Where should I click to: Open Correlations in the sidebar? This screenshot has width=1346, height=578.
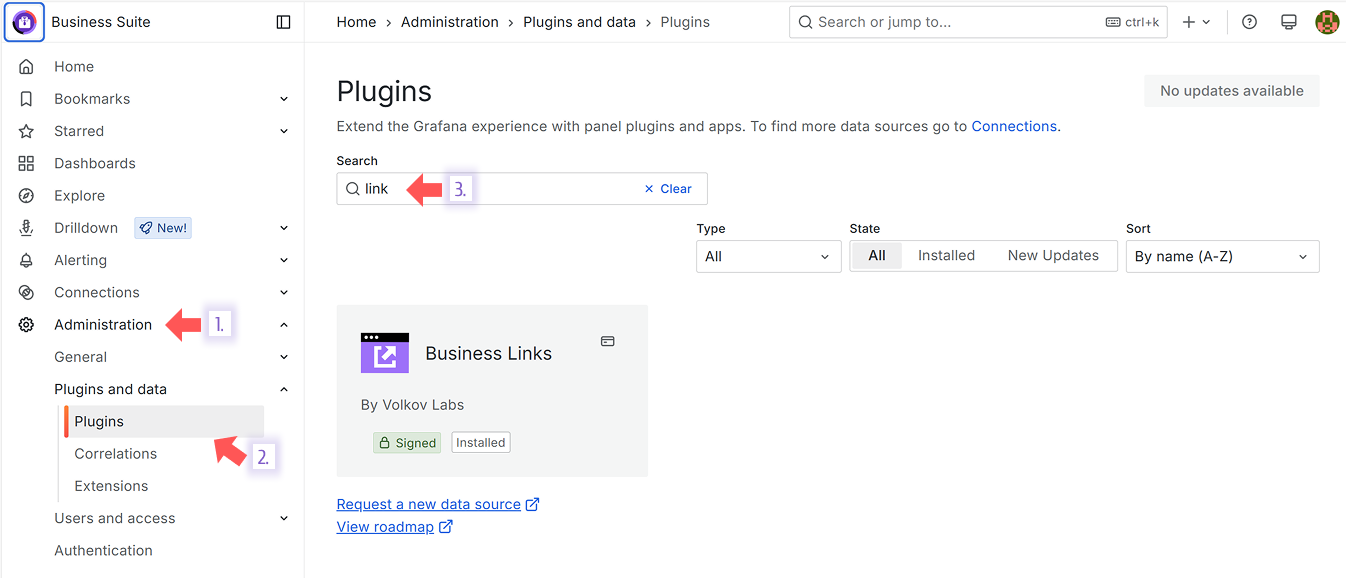point(116,454)
